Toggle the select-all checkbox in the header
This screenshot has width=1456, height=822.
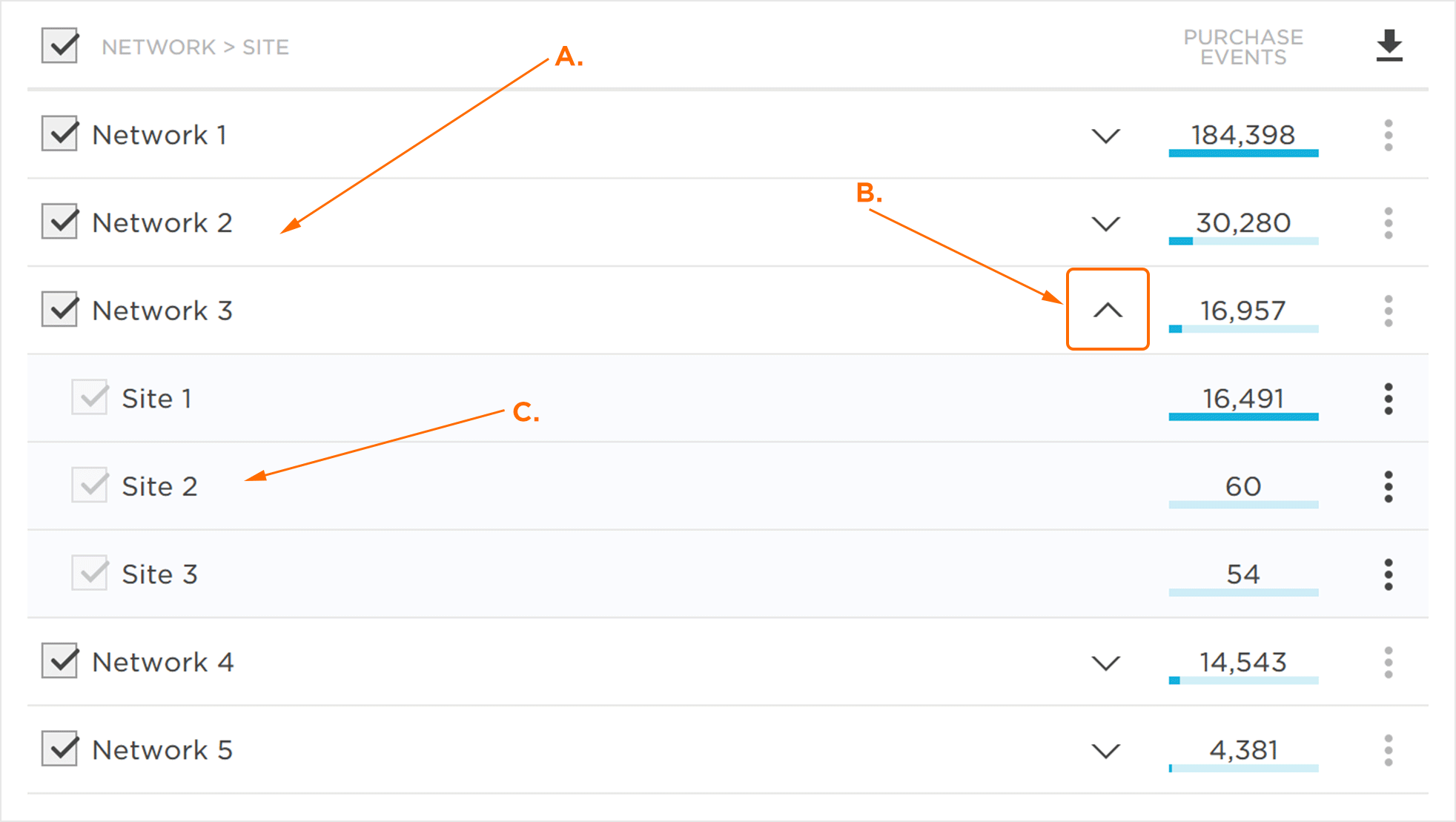click(x=60, y=46)
